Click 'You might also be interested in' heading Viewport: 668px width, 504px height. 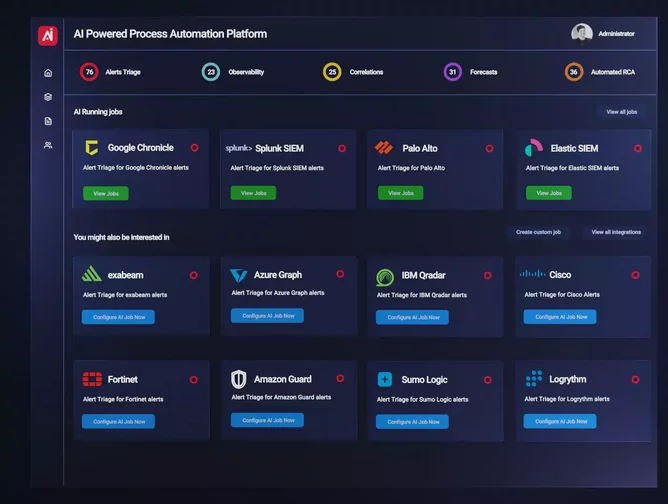click(121, 237)
